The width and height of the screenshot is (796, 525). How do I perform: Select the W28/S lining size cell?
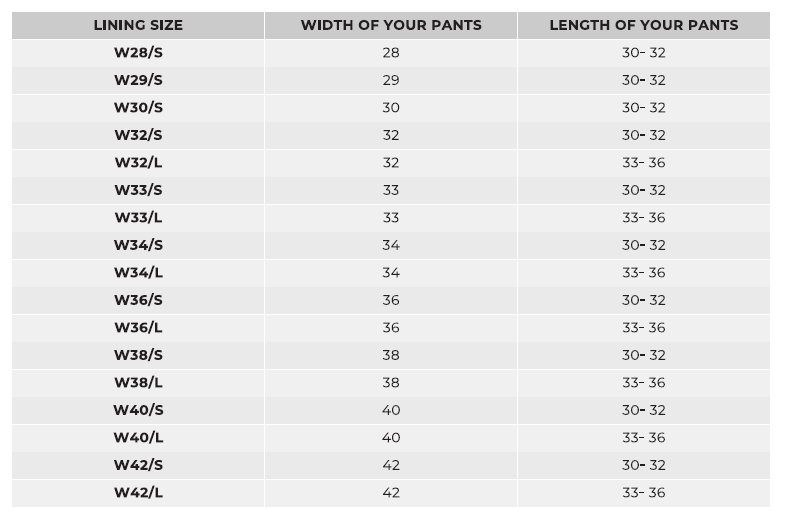click(x=138, y=52)
